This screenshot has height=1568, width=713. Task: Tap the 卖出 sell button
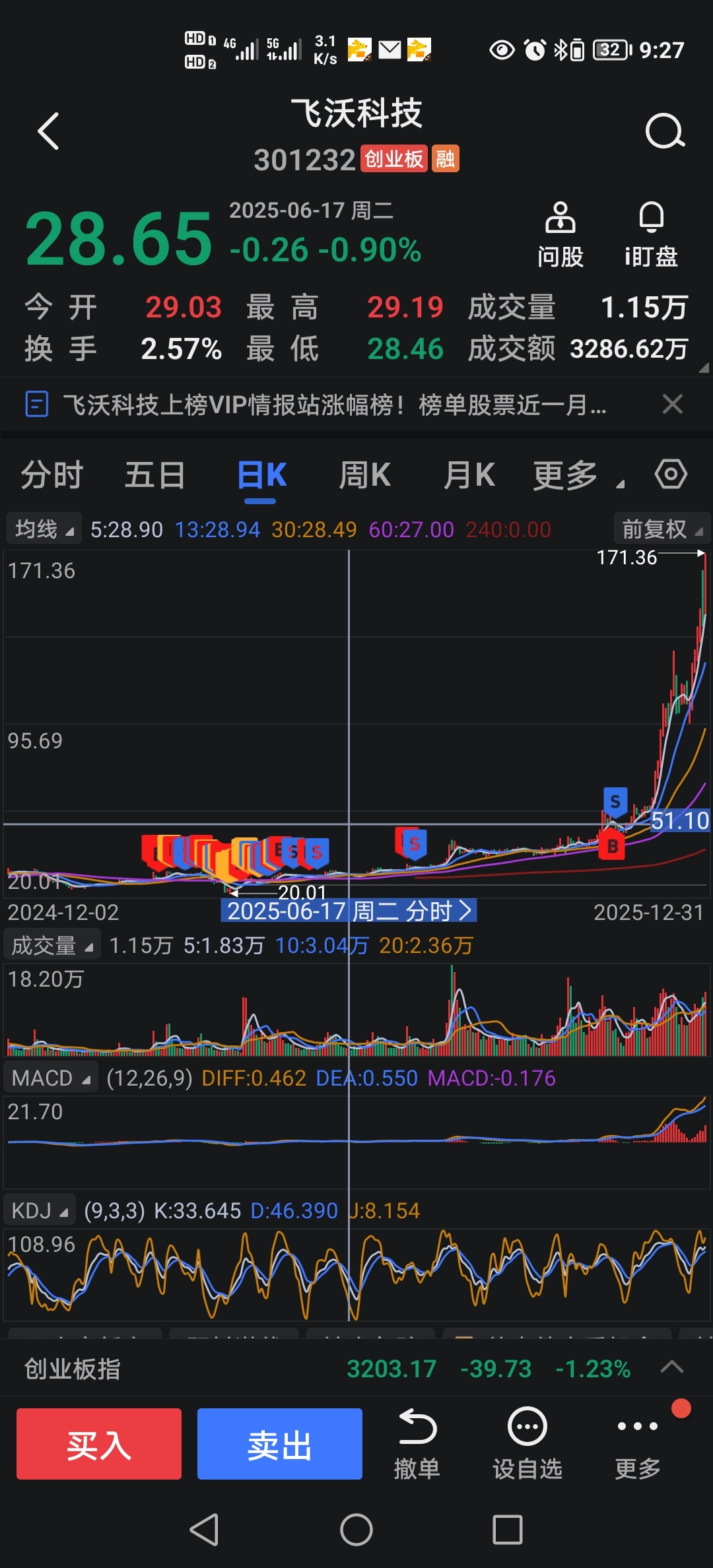280,1444
